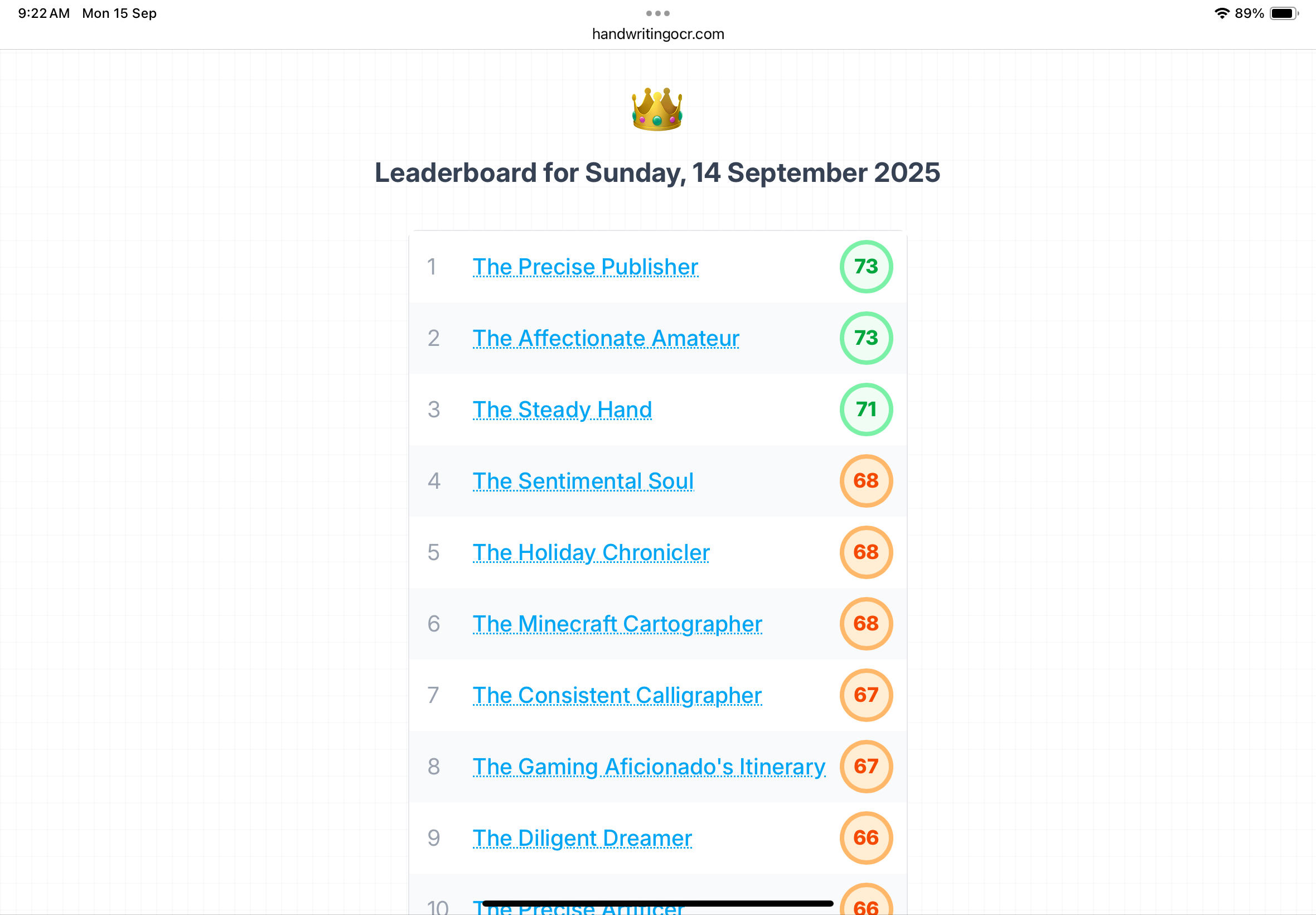The height and width of the screenshot is (915, 1316).
Task: Click the green 71 score badge
Action: [865, 410]
